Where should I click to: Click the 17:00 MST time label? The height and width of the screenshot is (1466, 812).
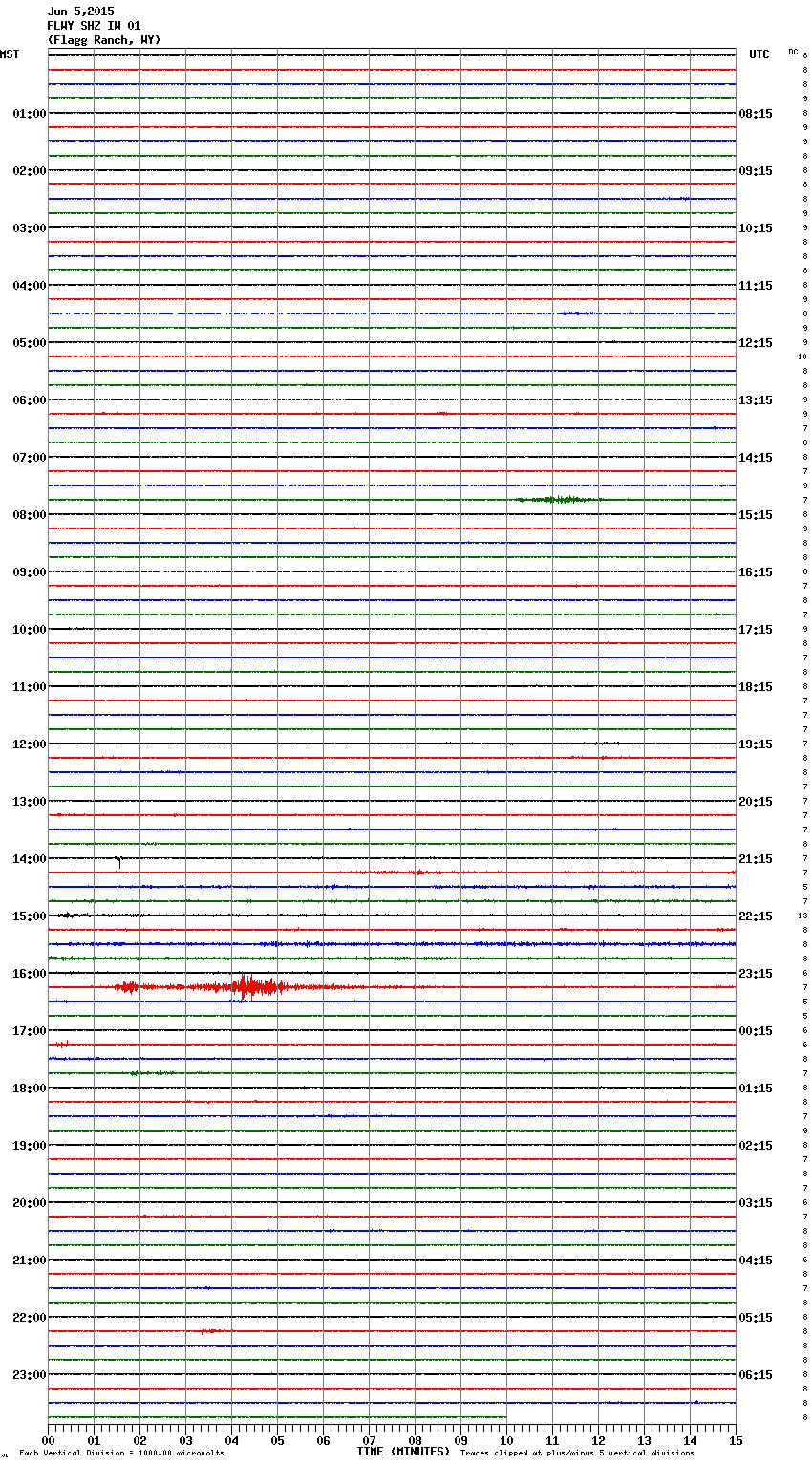pos(30,1031)
